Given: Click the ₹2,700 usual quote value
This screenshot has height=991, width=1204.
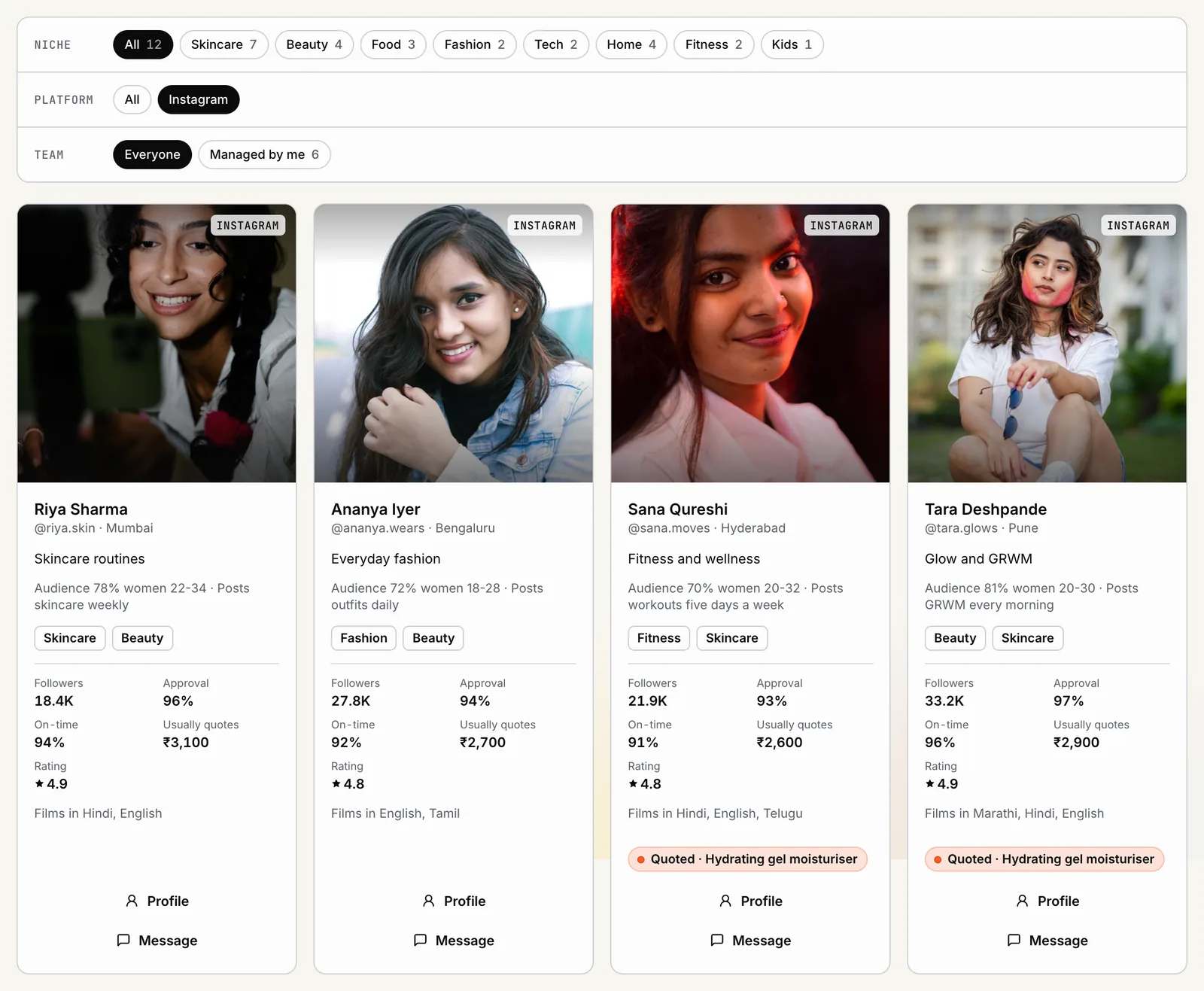Looking at the screenshot, I should point(483,743).
